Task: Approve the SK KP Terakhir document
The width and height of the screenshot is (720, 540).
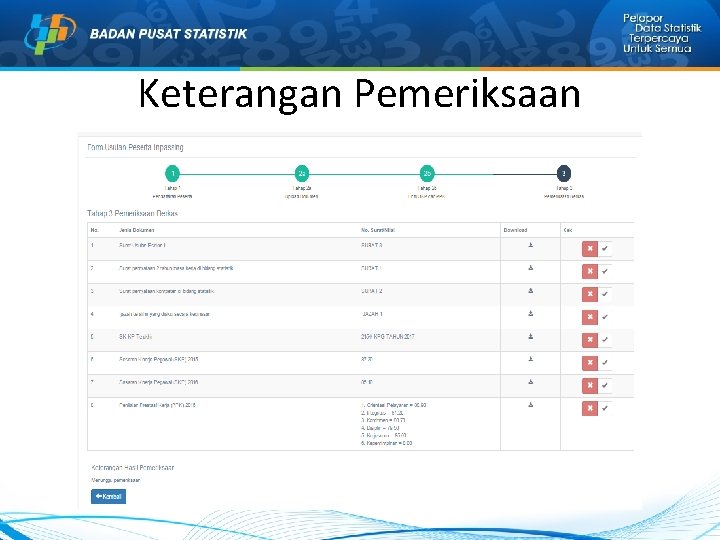Action: pos(605,340)
